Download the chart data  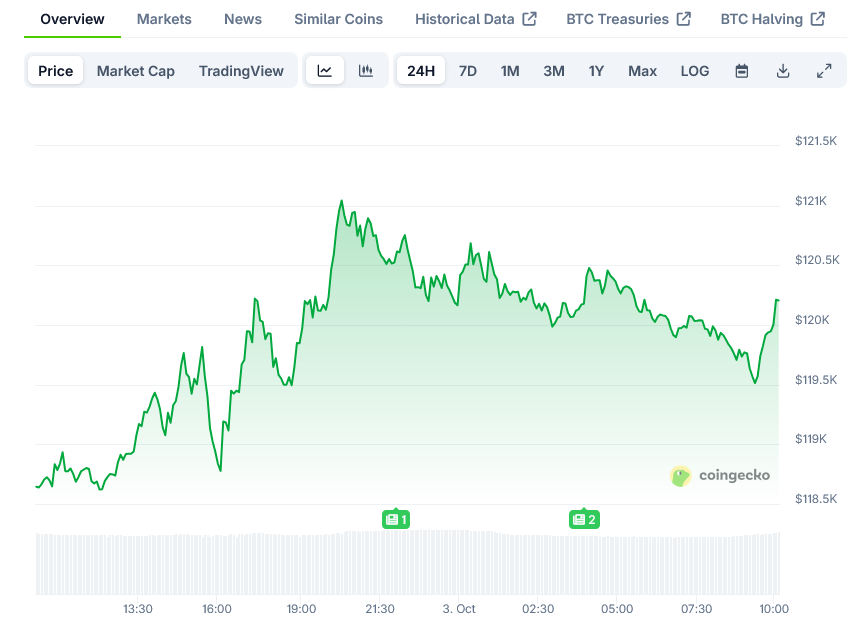[783, 71]
